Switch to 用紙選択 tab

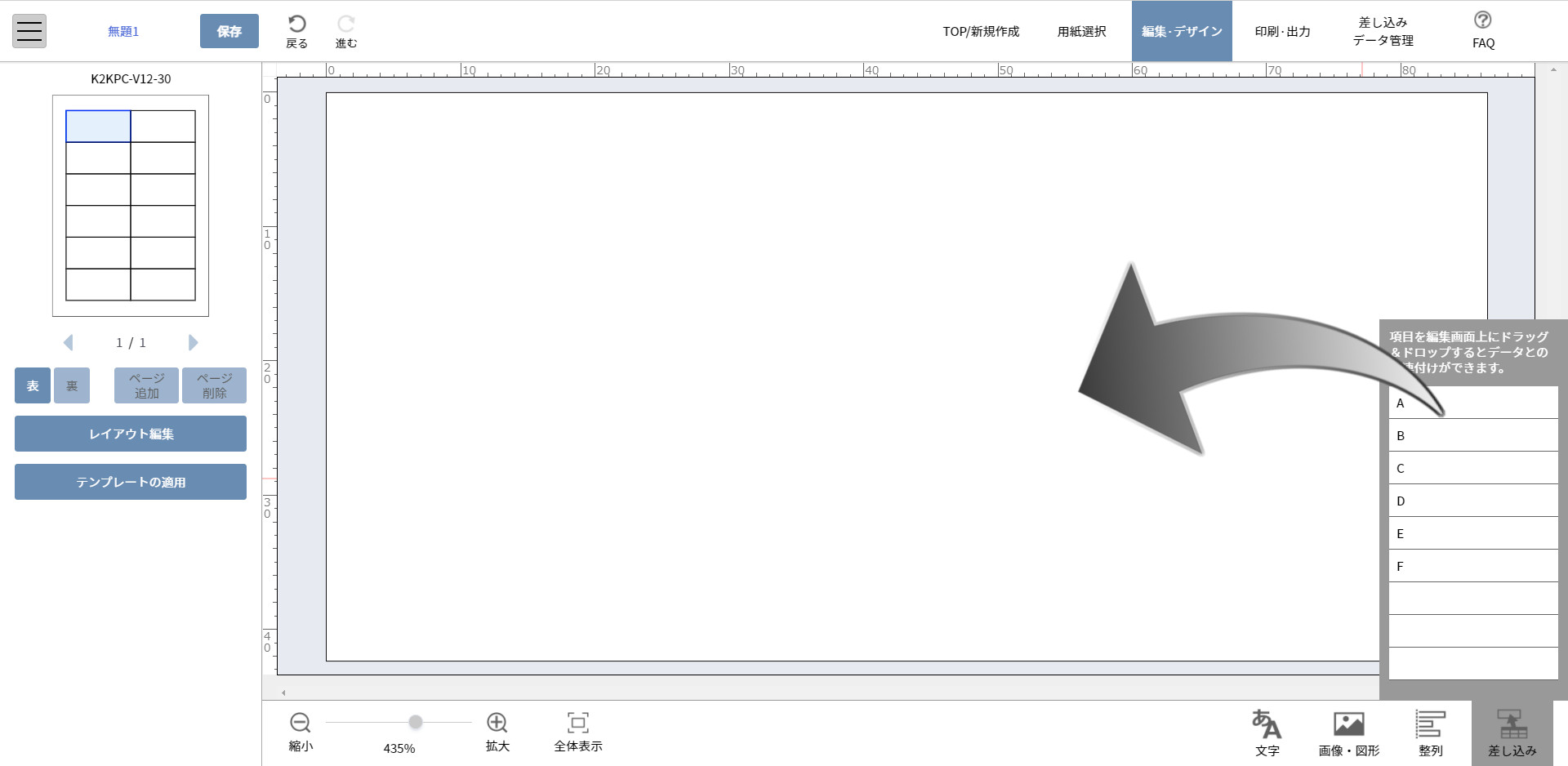(x=1081, y=31)
